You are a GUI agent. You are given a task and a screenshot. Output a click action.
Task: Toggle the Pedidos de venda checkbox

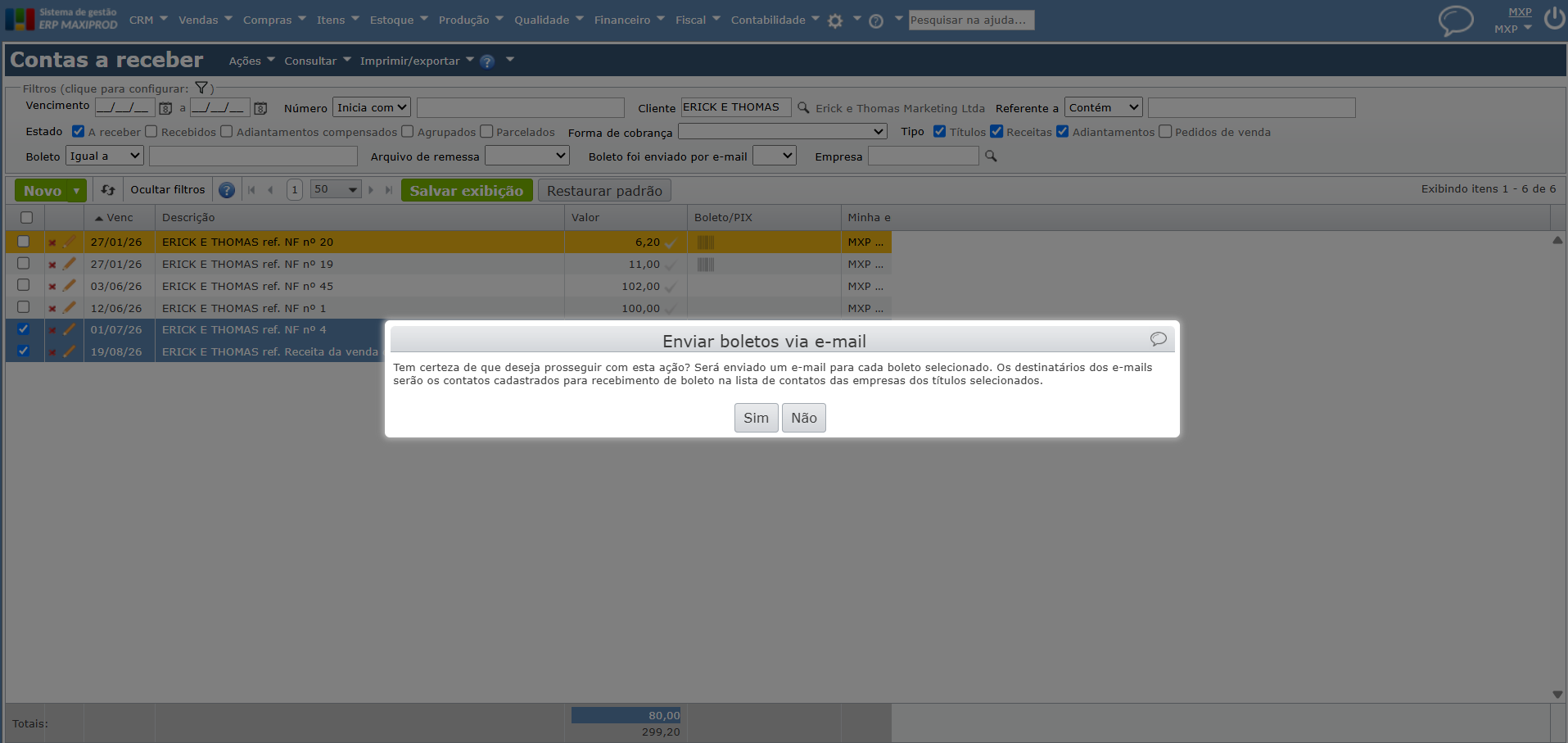pos(1165,131)
